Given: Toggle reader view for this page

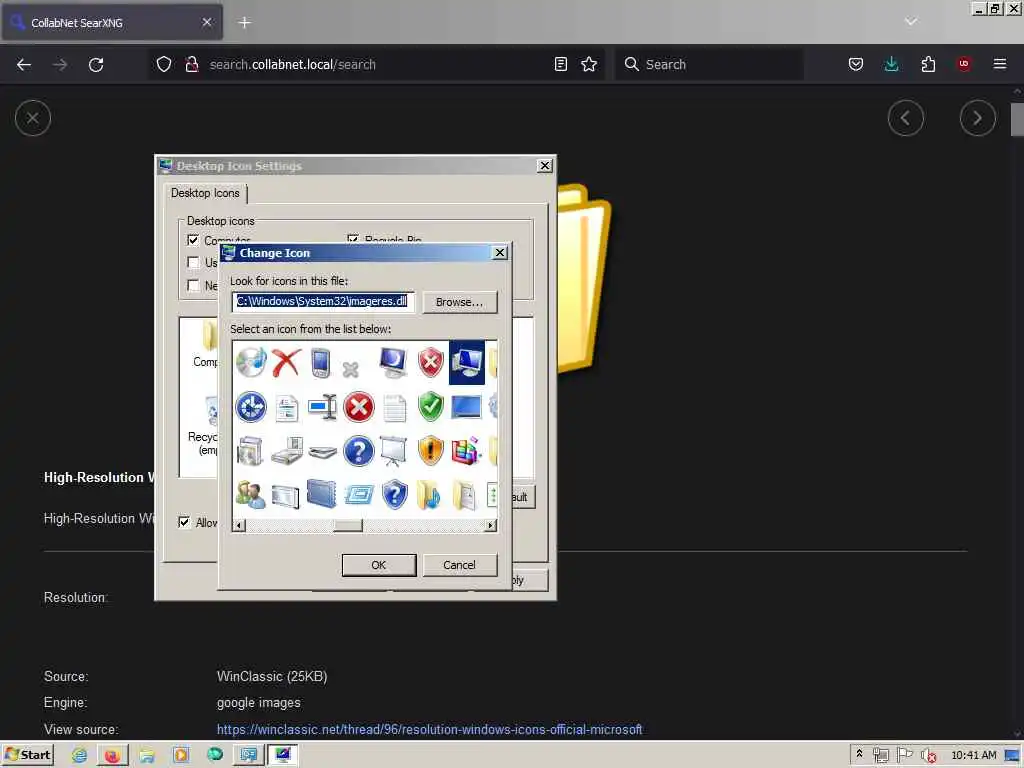Looking at the screenshot, I should coord(560,64).
